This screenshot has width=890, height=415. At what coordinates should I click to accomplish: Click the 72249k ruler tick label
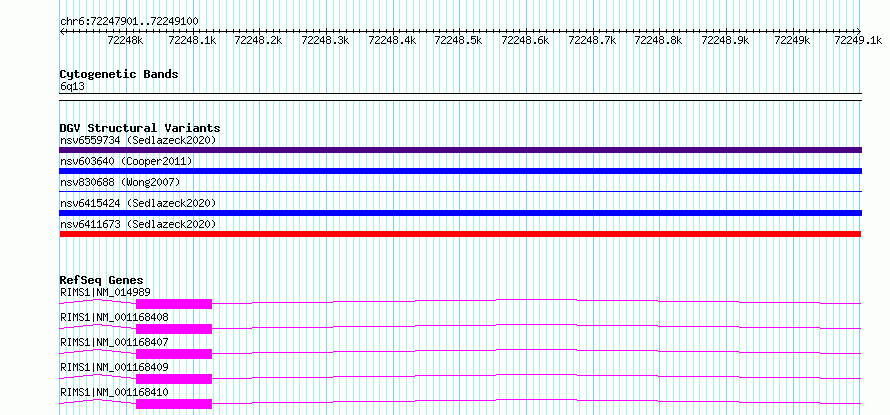point(791,40)
